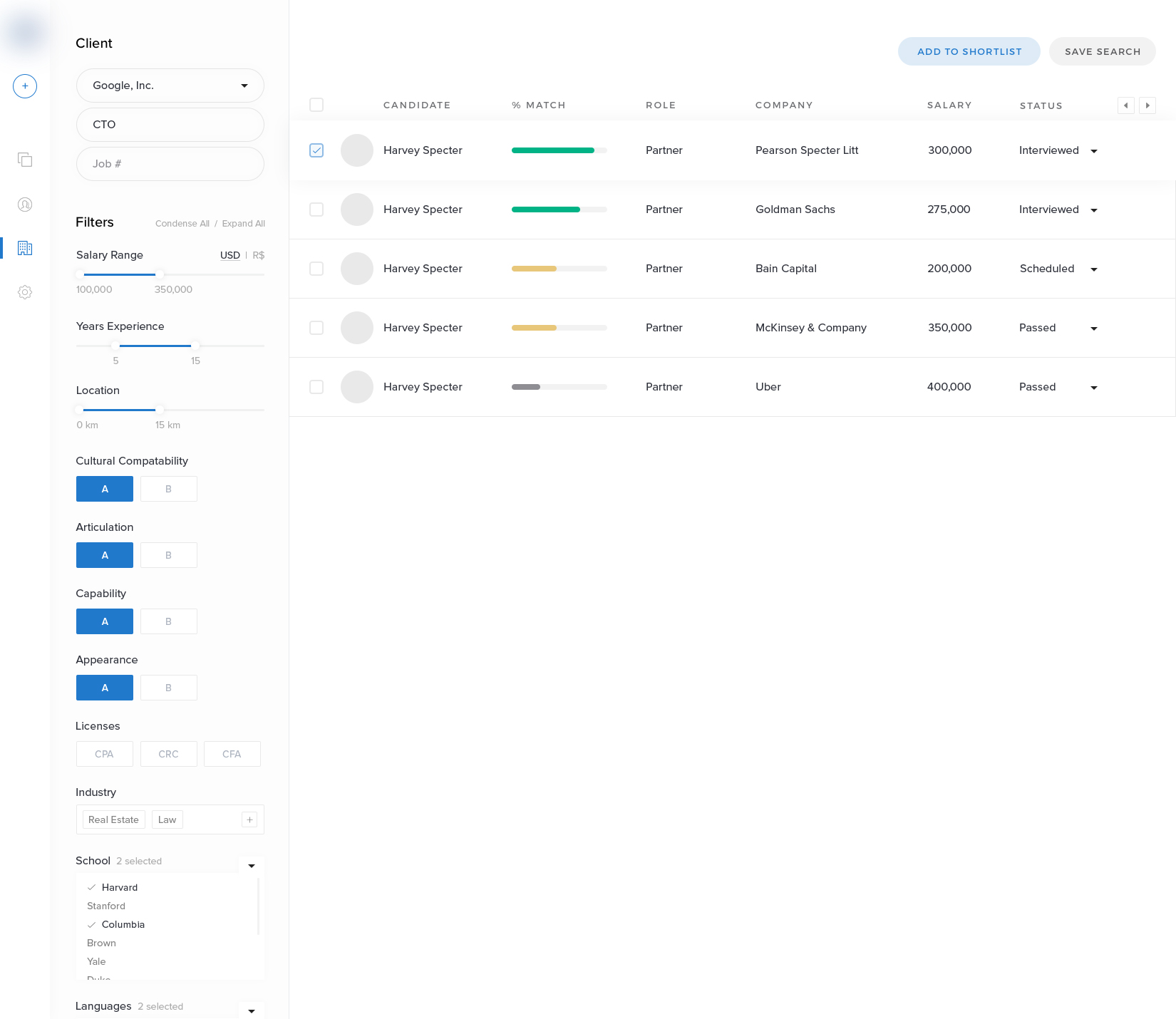The image size is (1176, 1019).
Task: Open the candidates profile sidebar icon
Action: coord(25,205)
